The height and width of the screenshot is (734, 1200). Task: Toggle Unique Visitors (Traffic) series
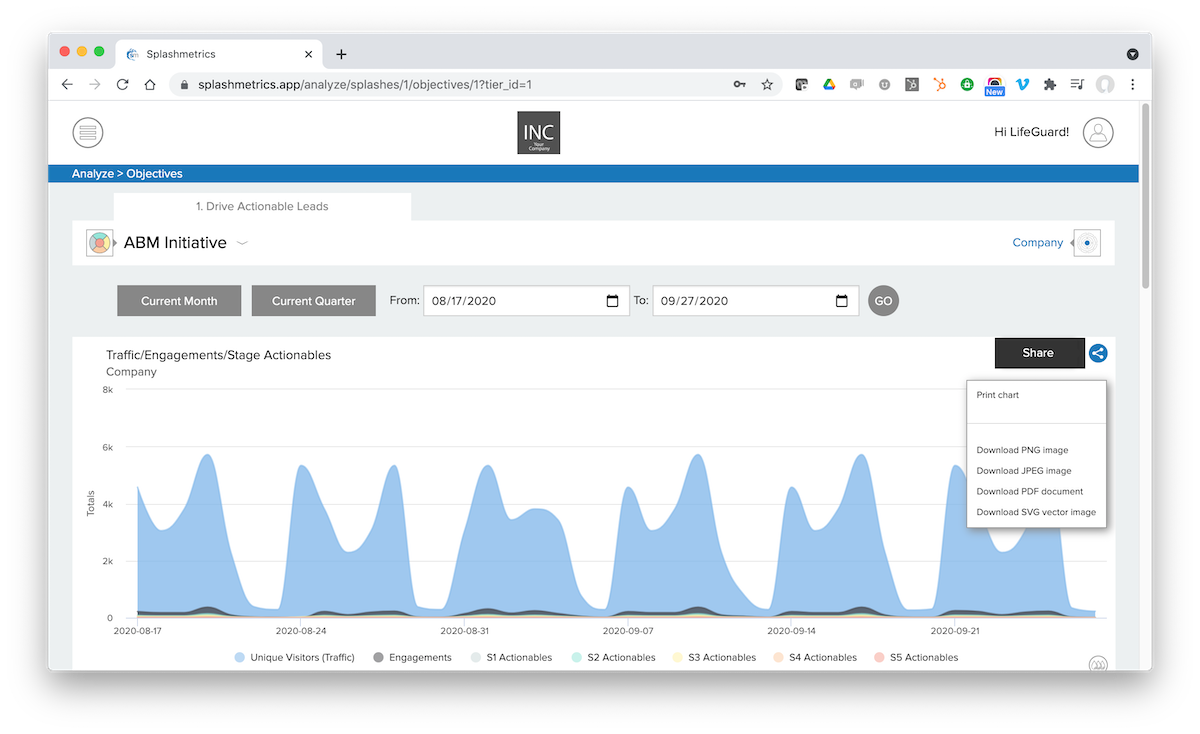coord(295,657)
